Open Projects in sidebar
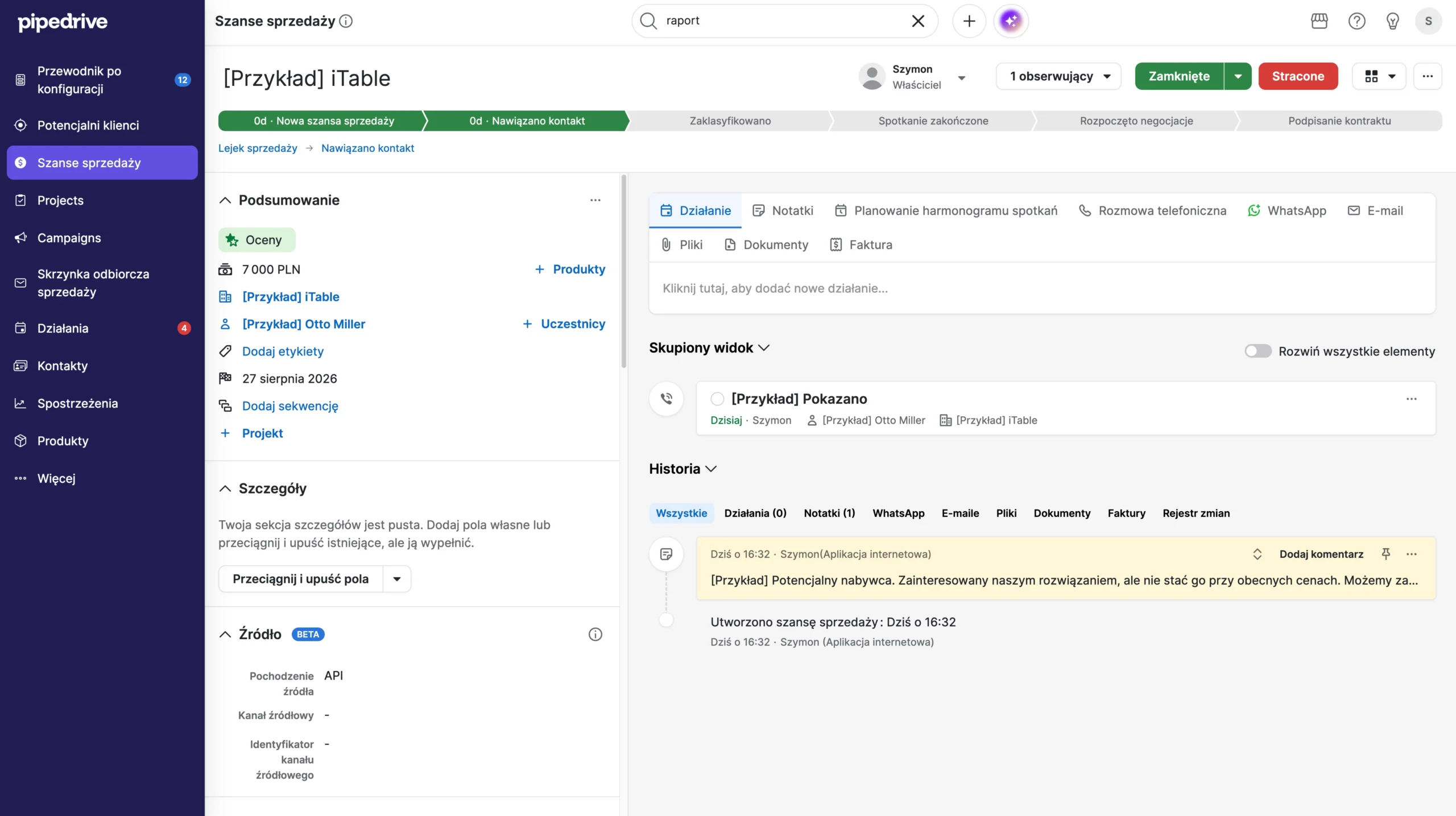Image resolution: width=1456 pixels, height=816 pixels. (102, 200)
